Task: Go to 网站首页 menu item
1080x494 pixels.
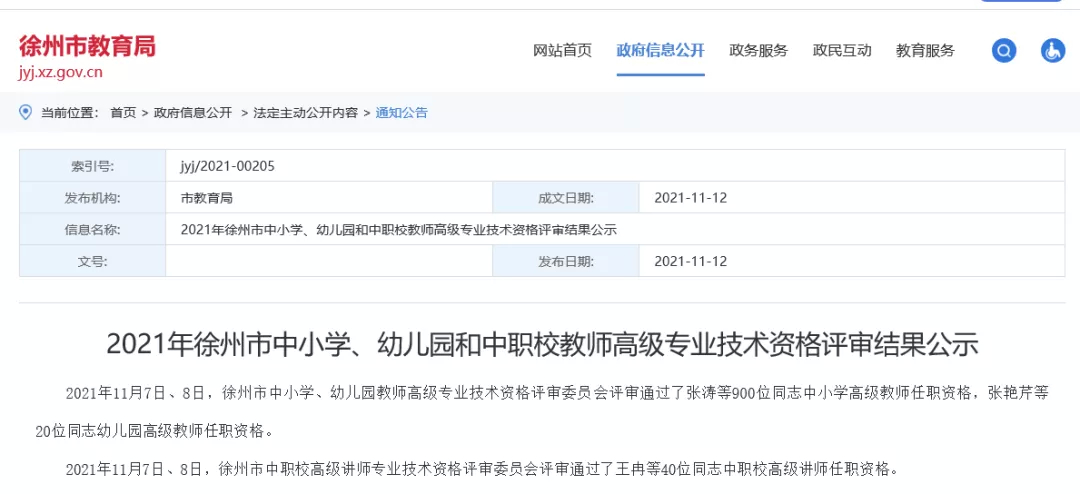Action: pyautogui.click(x=562, y=50)
